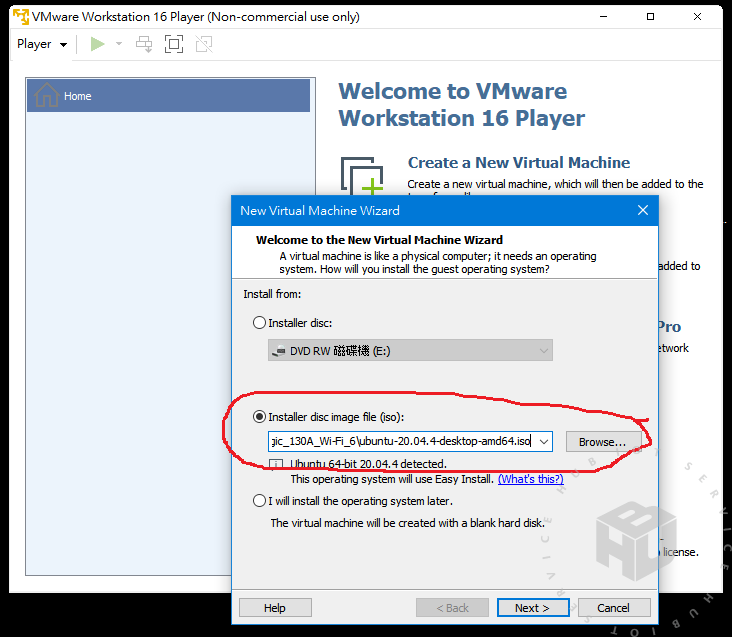Select the Installer disc radio button
Viewport: 732px width, 637px height.
[259, 322]
